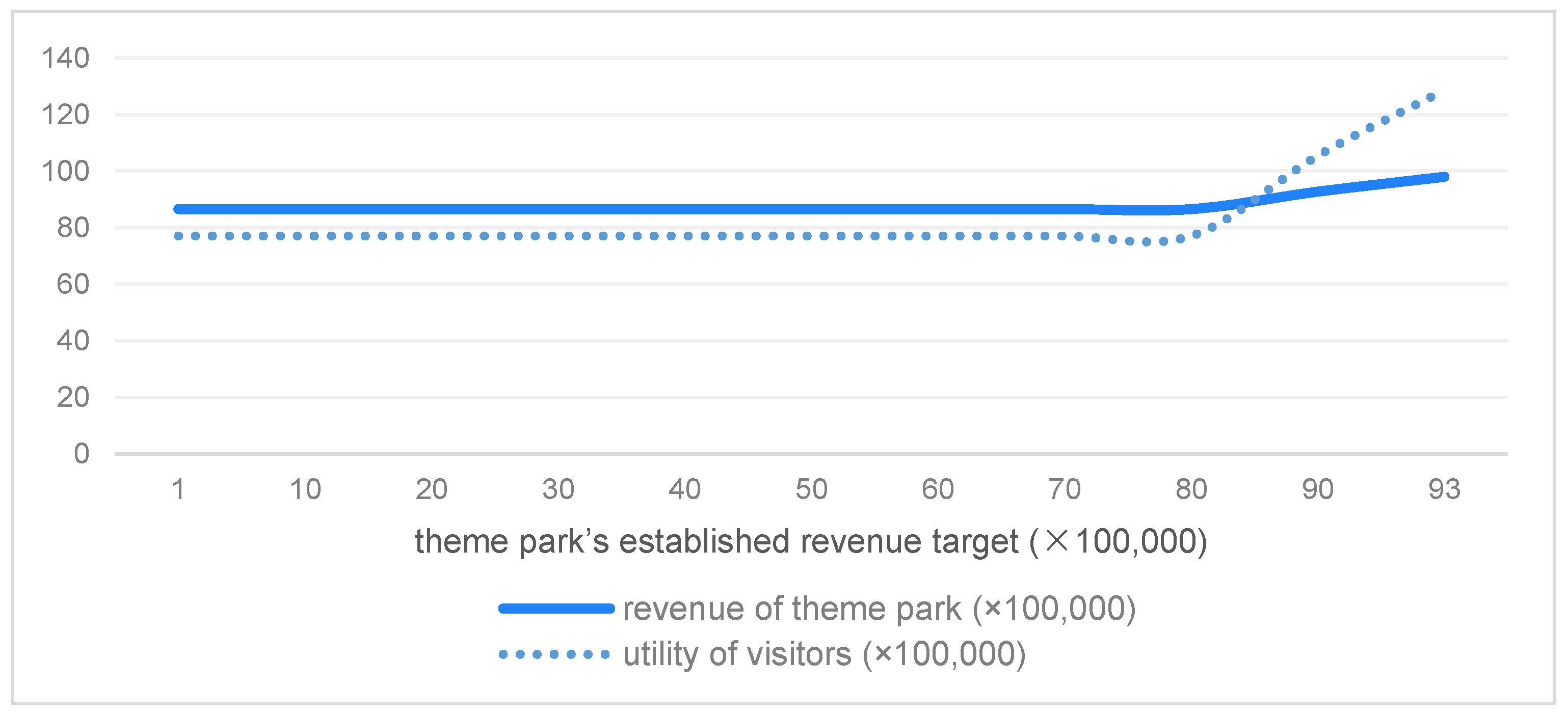Viewport: 1568px width, 716px height.
Task: Click the right end of solid revenue line
Action: pos(1444,177)
